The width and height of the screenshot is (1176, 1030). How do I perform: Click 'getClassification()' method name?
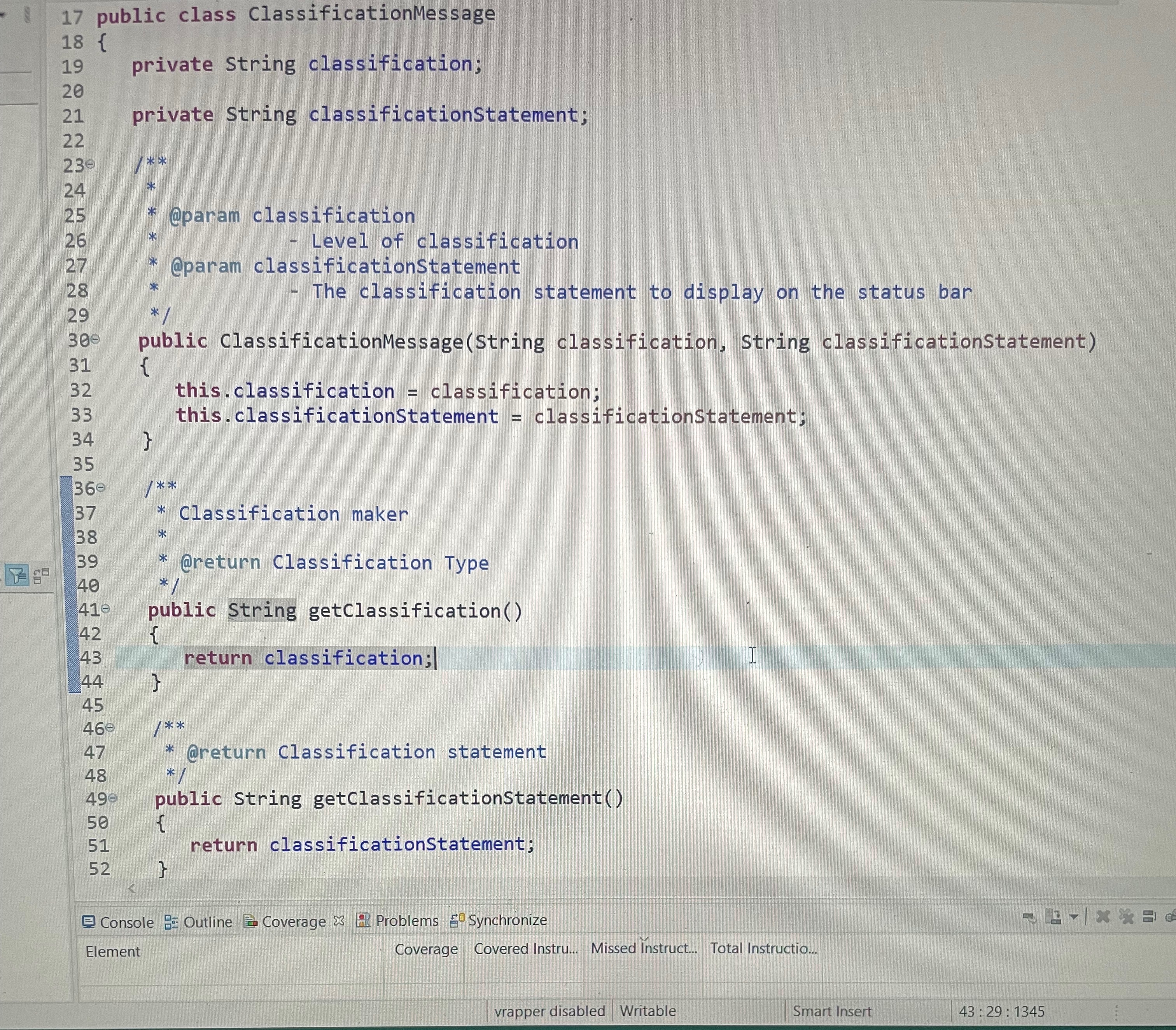(416, 610)
